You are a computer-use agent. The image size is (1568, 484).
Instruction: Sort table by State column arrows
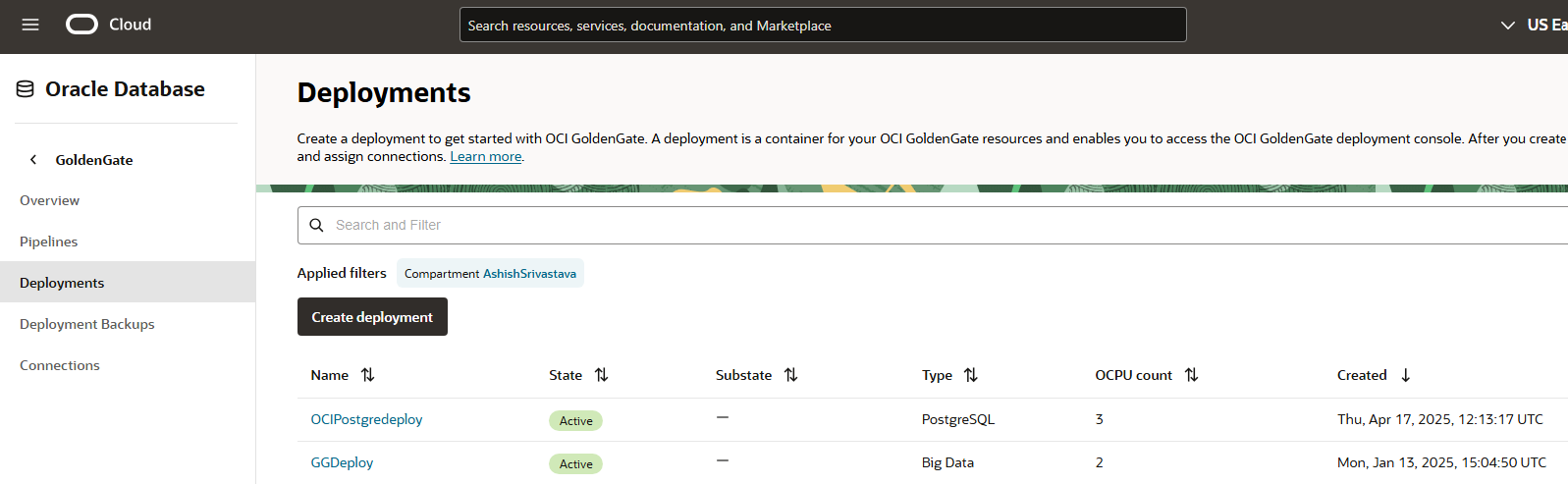click(602, 375)
